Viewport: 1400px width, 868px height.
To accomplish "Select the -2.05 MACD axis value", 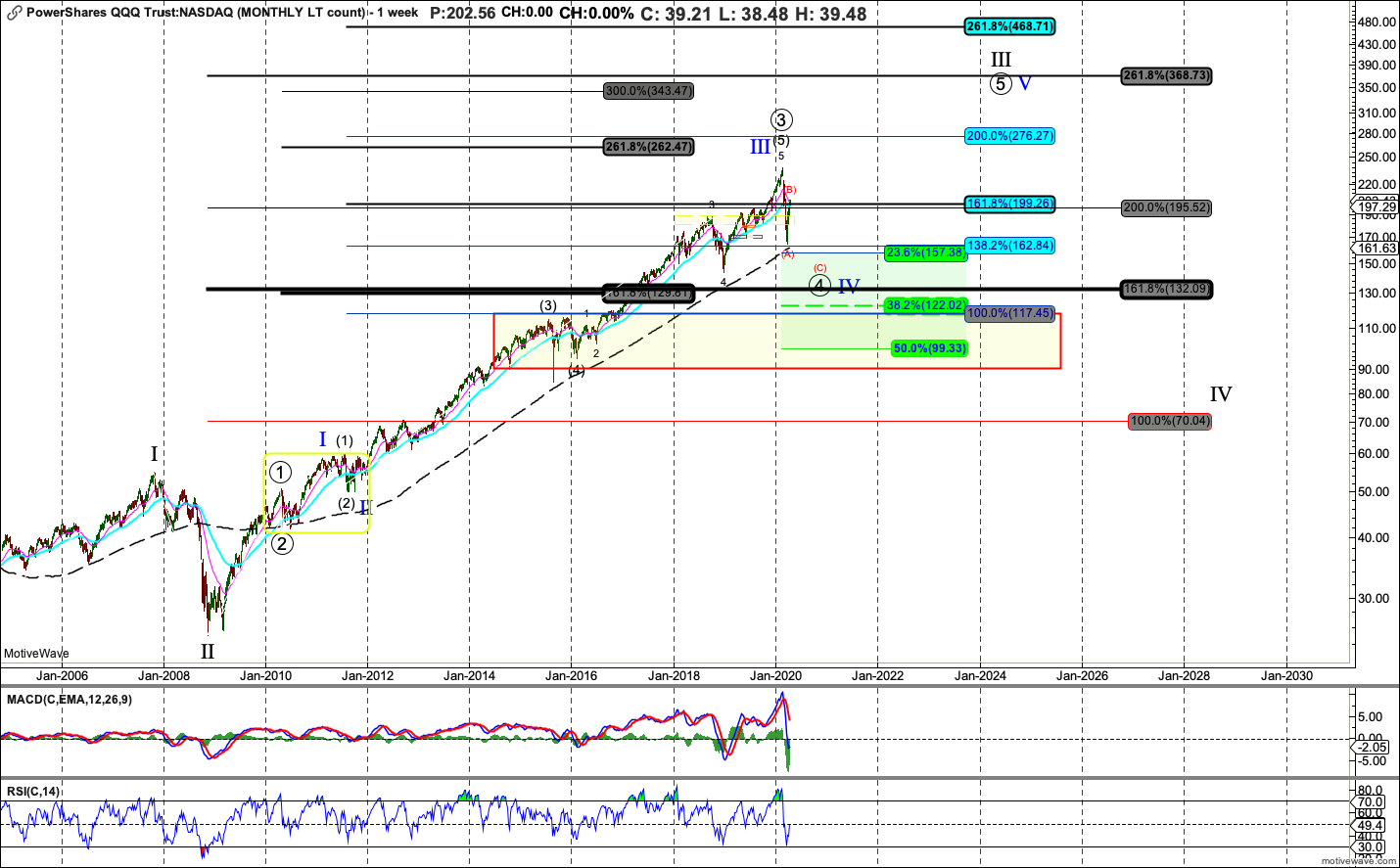I will click(1373, 747).
